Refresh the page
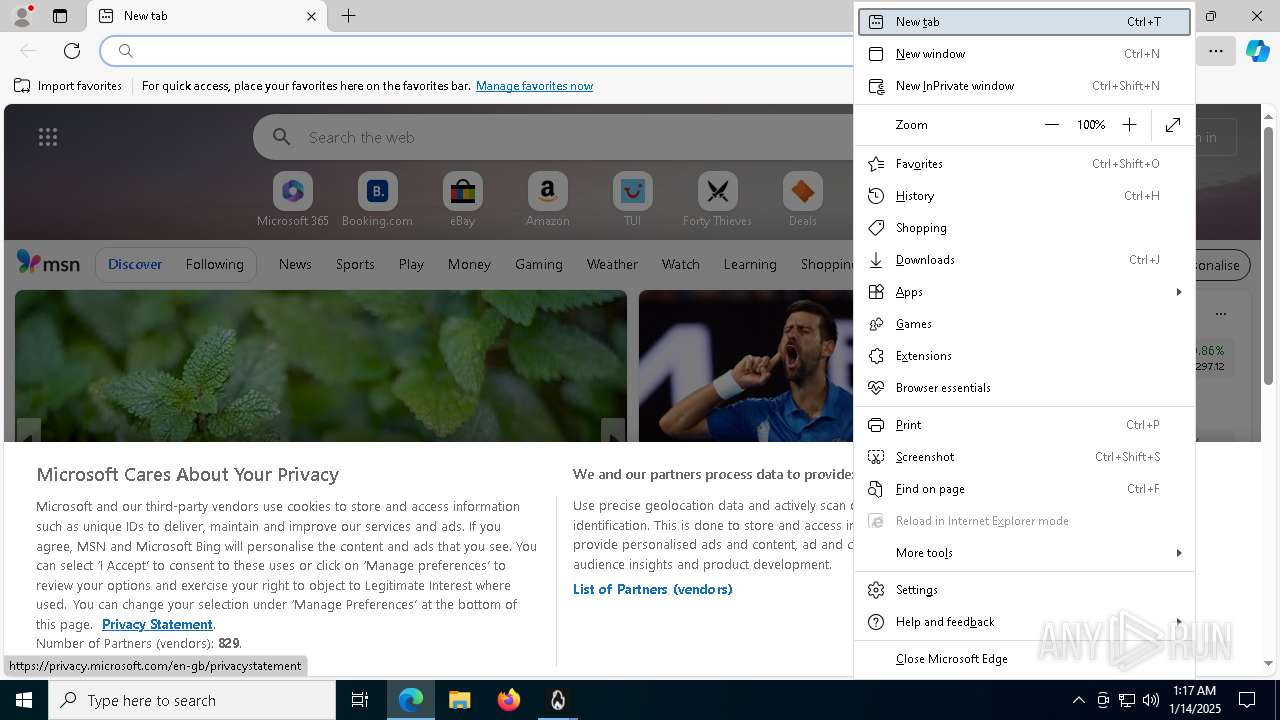 [72, 51]
